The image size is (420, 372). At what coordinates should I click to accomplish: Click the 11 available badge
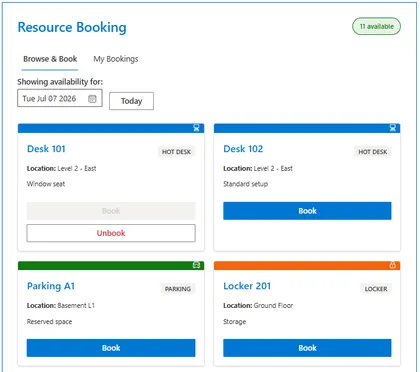click(376, 26)
